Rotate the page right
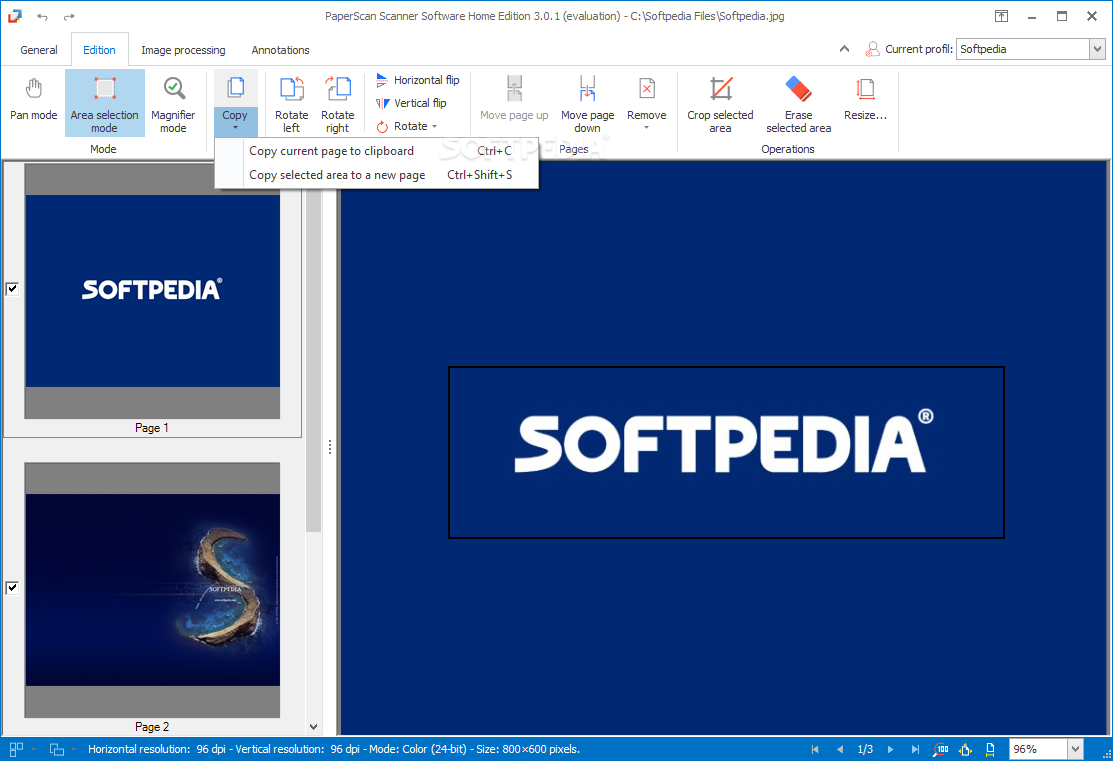Viewport: 1113px width, 761px height. tap(338, 103)
